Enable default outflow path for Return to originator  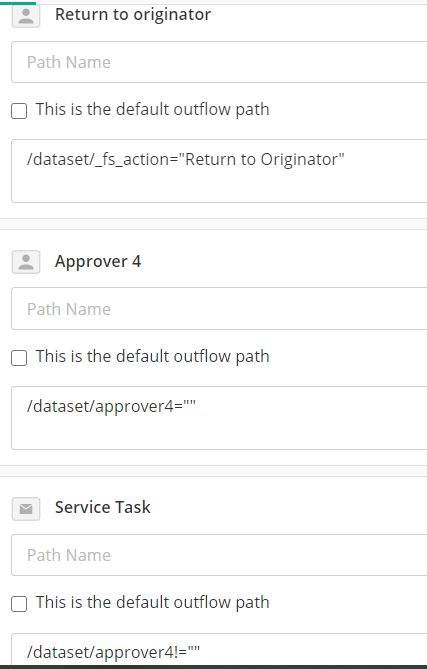tap(19, 111)
